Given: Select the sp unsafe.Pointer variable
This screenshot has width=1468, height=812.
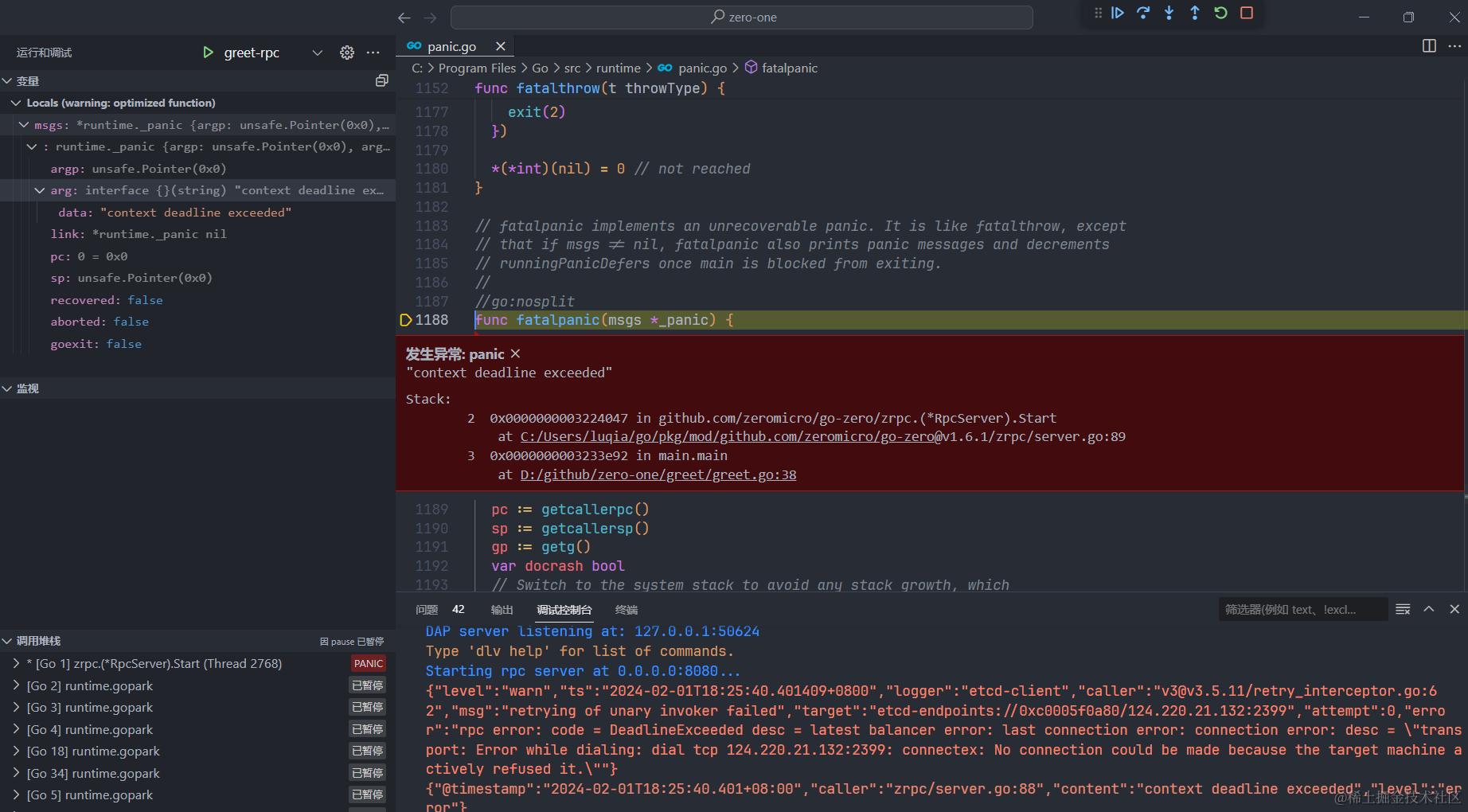Looking at the screenshot, I should click(x=197, y=278).
